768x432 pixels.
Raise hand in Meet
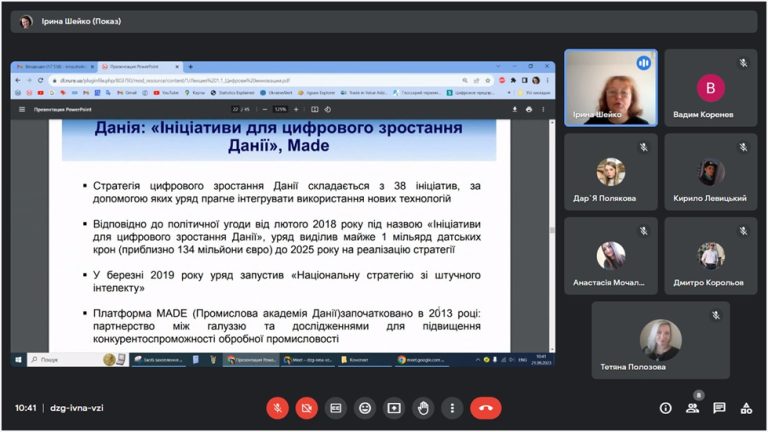[423, 408]
